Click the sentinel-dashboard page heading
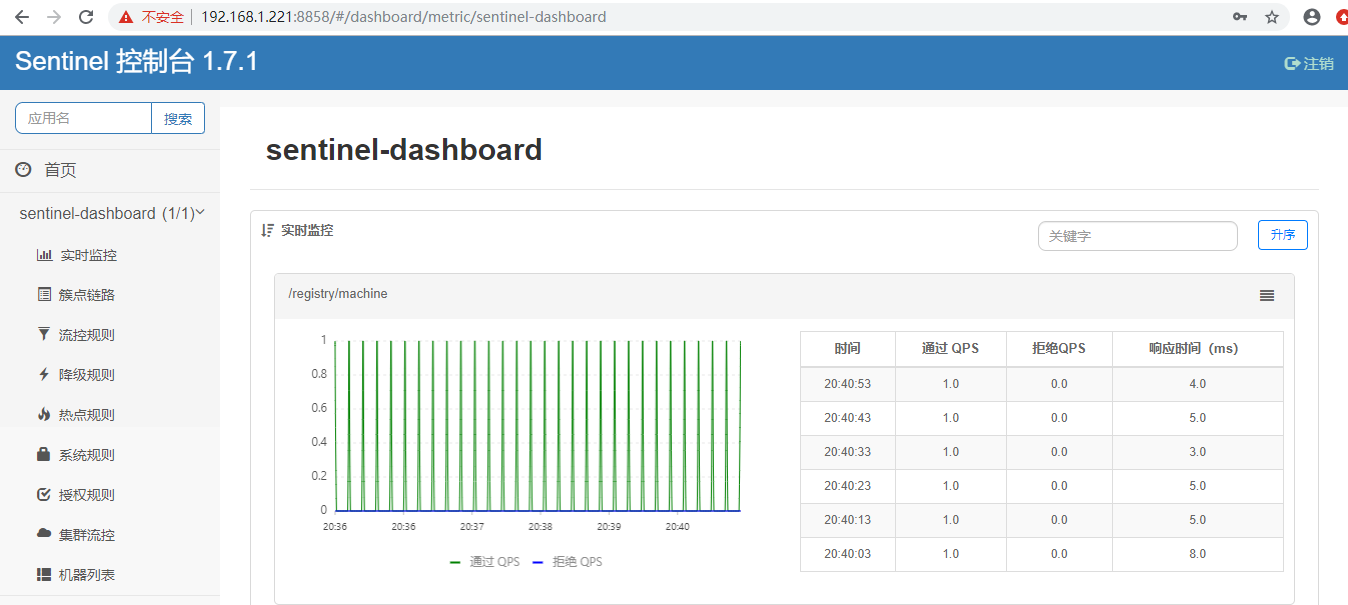The height and width of the screenshot is (605, 1348). click(404, 150)
